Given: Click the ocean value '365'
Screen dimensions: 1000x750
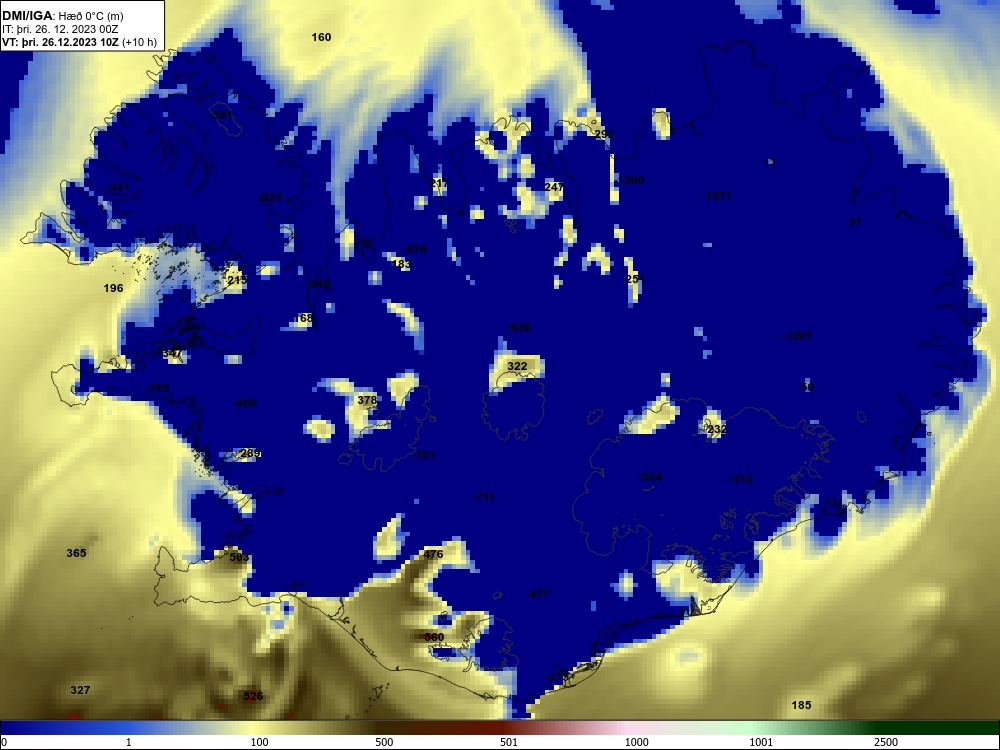Looking at the screenshot, I should click(77, 553).
